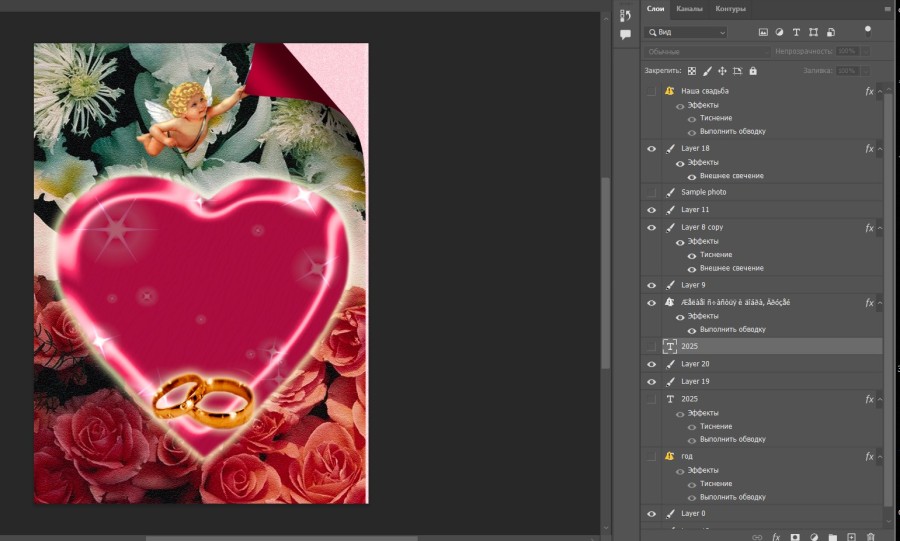Open the History panel icon
Viewport: 900px width, 541px height.
pyautogui.click(x=626, y=16)
